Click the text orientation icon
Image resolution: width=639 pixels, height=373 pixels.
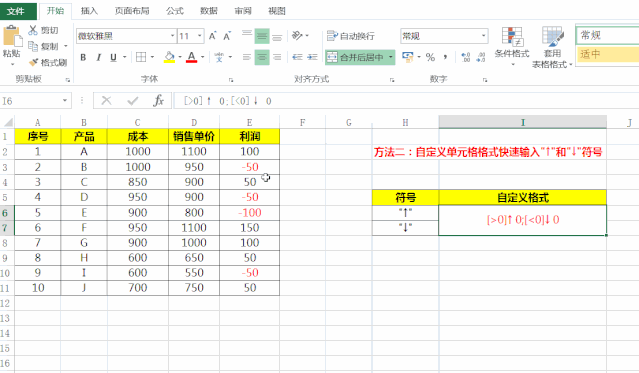pos(297,36)
